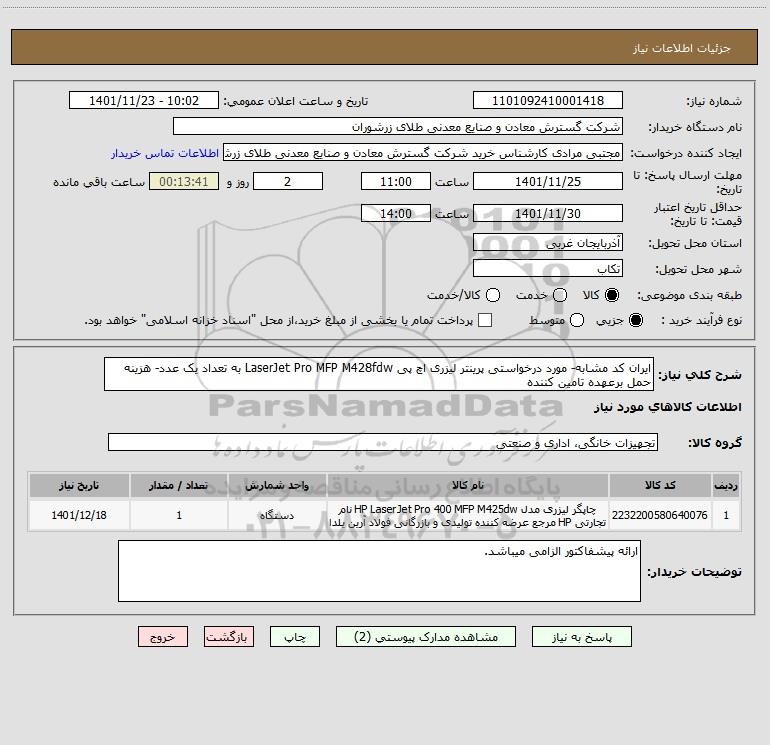Open buyer contact info link 'اطلاعات تماس خریدار'
The width and height of the screenshot is (770, 745).
tap(165, 153)
